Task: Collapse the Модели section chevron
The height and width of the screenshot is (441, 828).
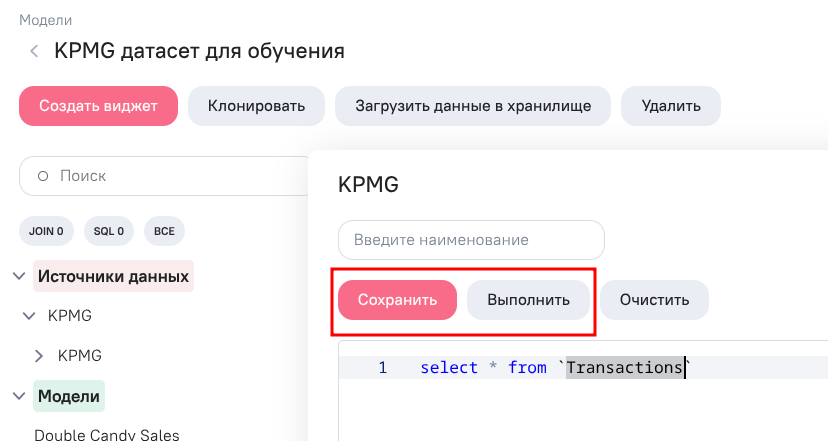Action: 19,396
